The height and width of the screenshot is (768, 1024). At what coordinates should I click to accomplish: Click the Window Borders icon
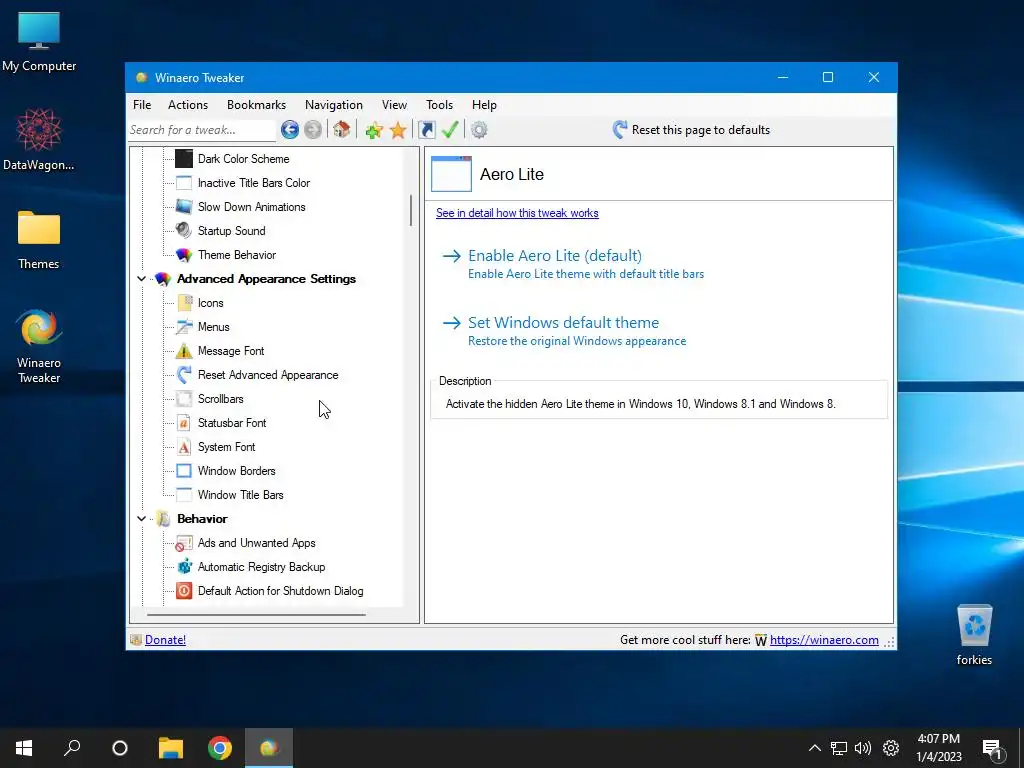[x=184, y=471]
